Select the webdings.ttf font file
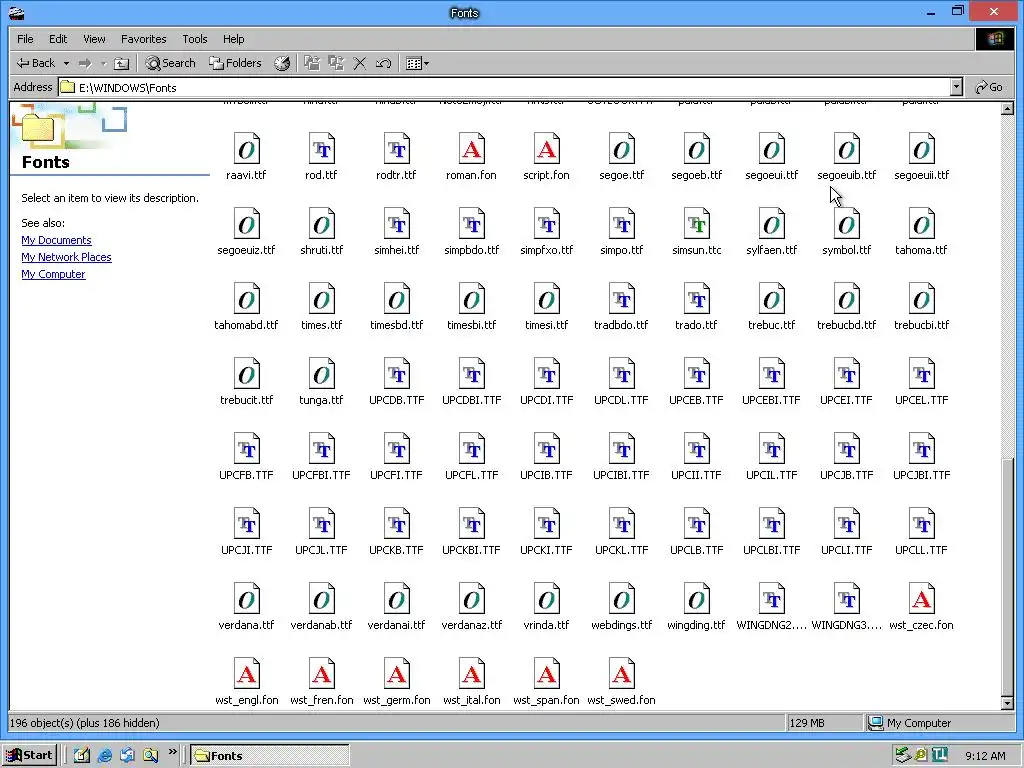This screenshot has width=1024, height=768. pos(622,607)
